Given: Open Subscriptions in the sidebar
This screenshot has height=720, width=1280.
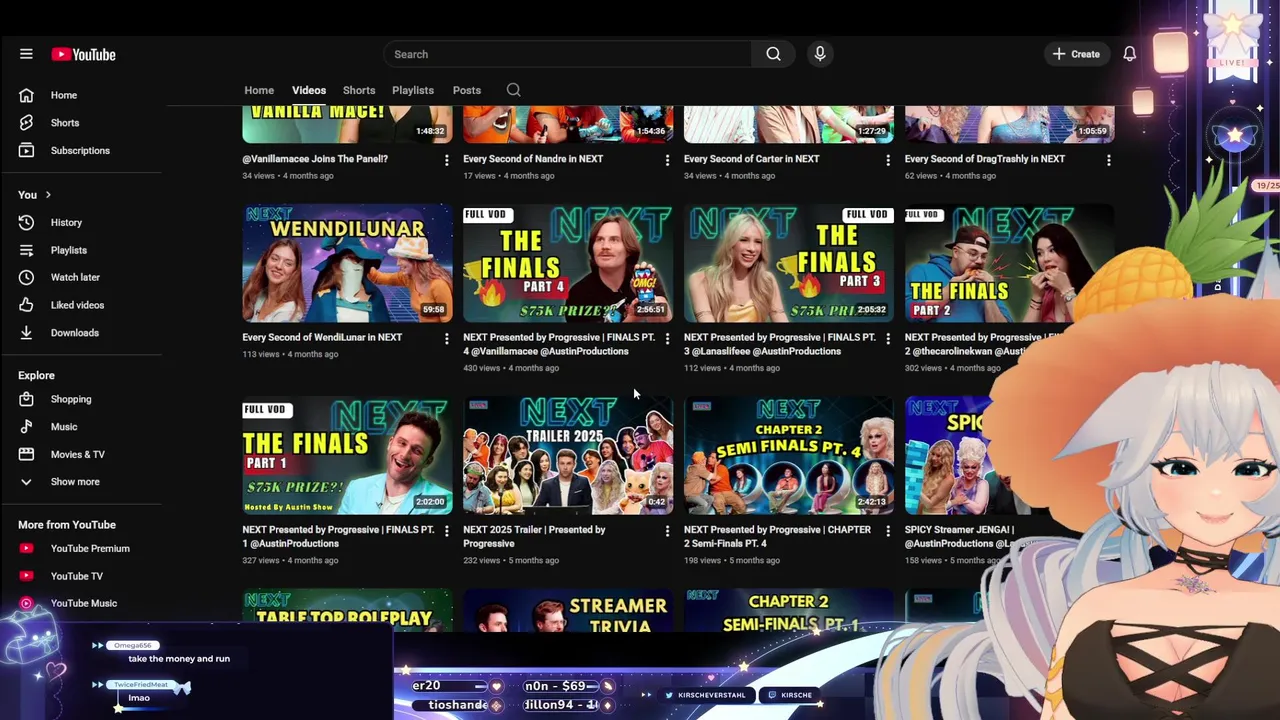Looking at the screenshot, I should [x=81, y=151].
